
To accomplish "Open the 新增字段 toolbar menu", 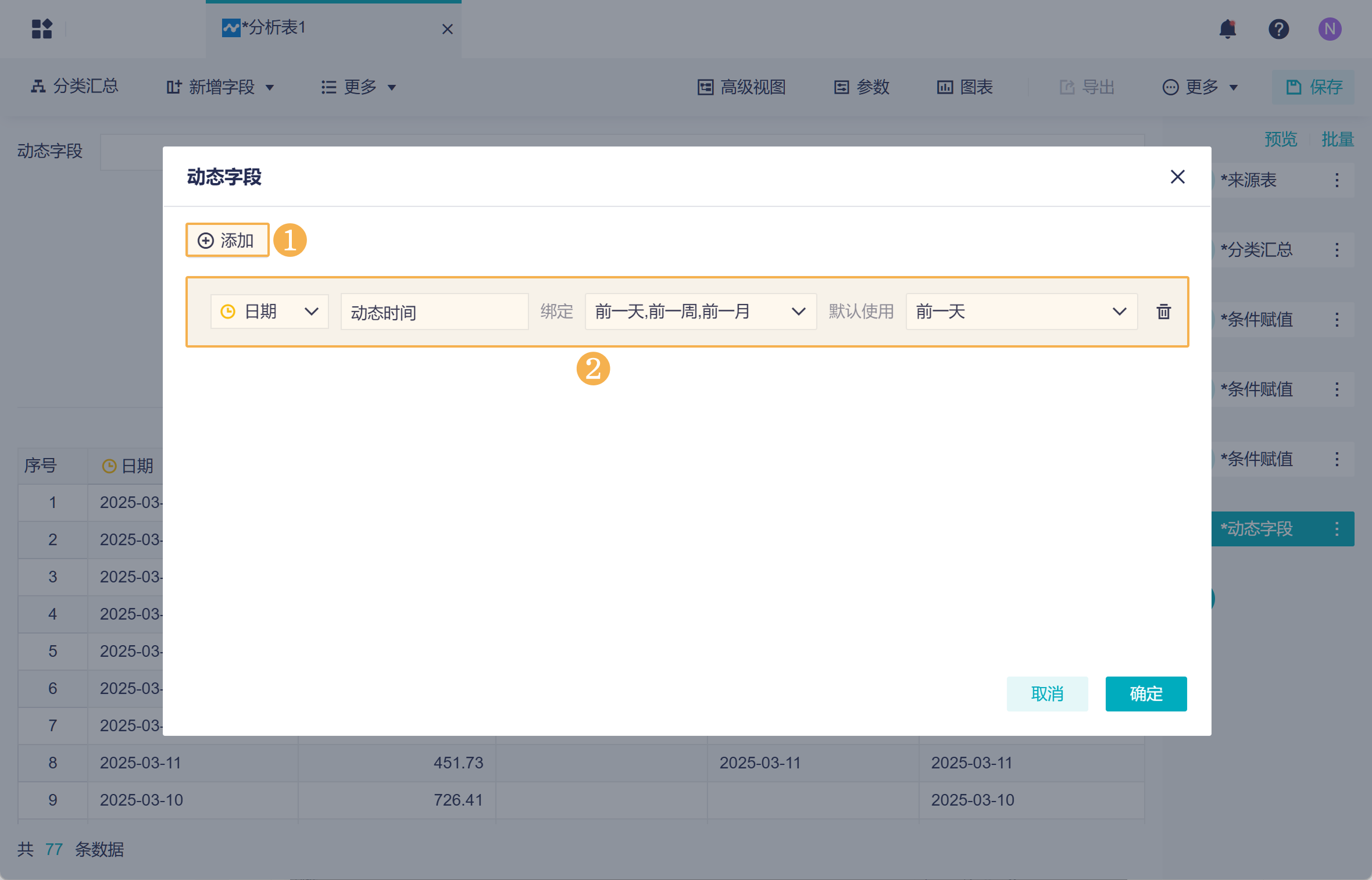I will coord(221,87).
